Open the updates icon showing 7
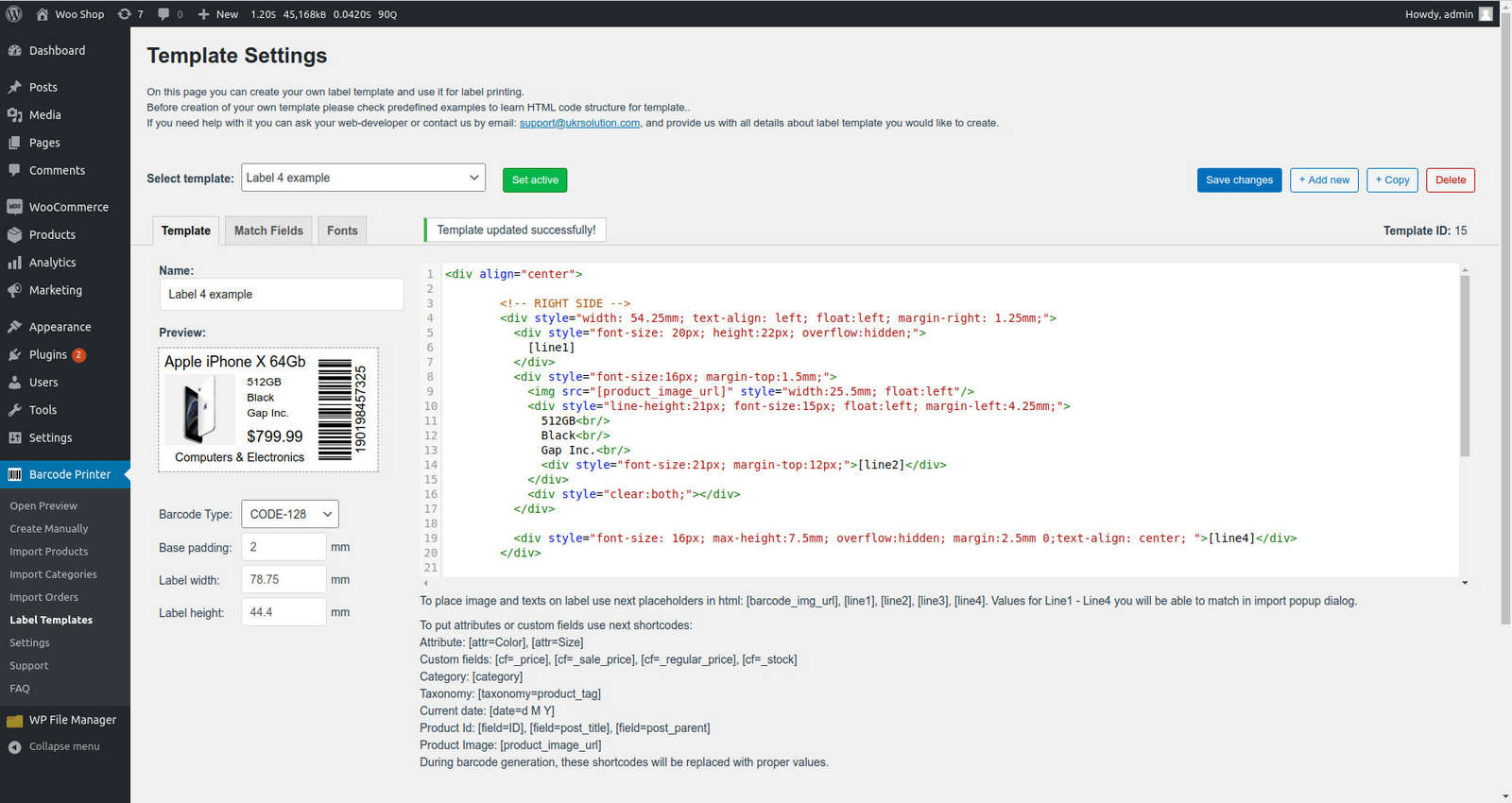Image resolution: width=1512 pixels, height=803 pixels. (124, 14)
